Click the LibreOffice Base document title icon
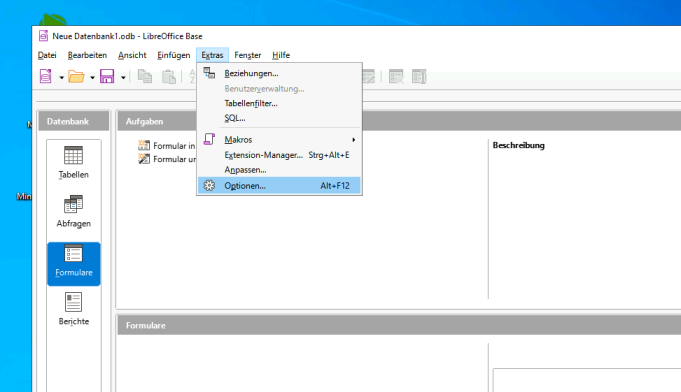The width and height of the screenshot is (681, 392). click(x=43, y=36)
